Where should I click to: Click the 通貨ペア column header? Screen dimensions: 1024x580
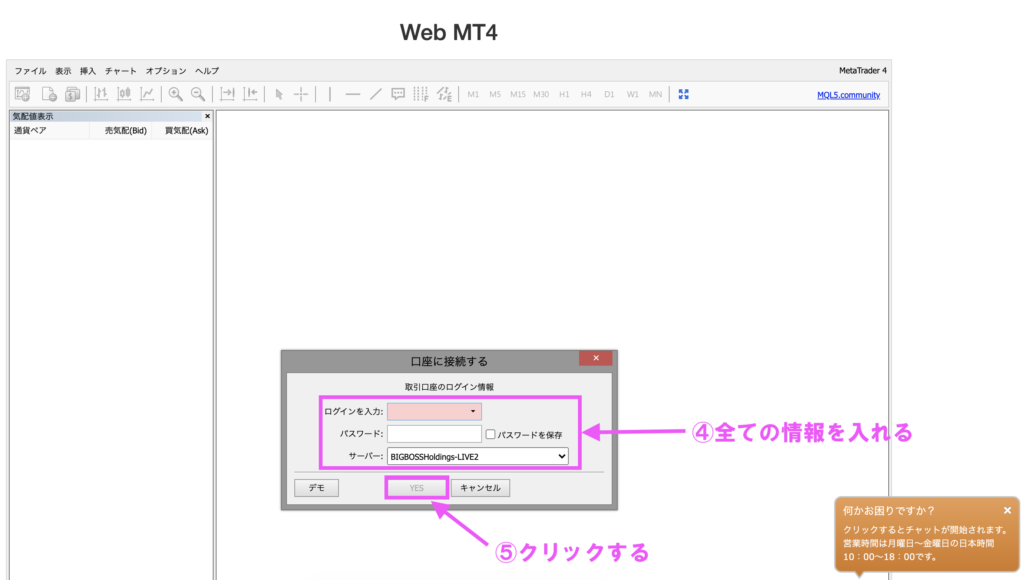point(50,131)
